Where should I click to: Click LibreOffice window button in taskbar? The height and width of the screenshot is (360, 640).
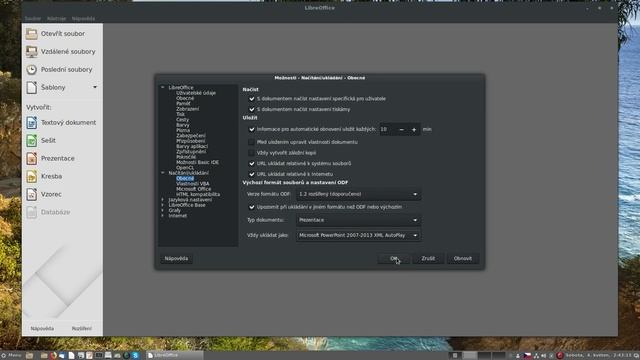pos(174,356)
